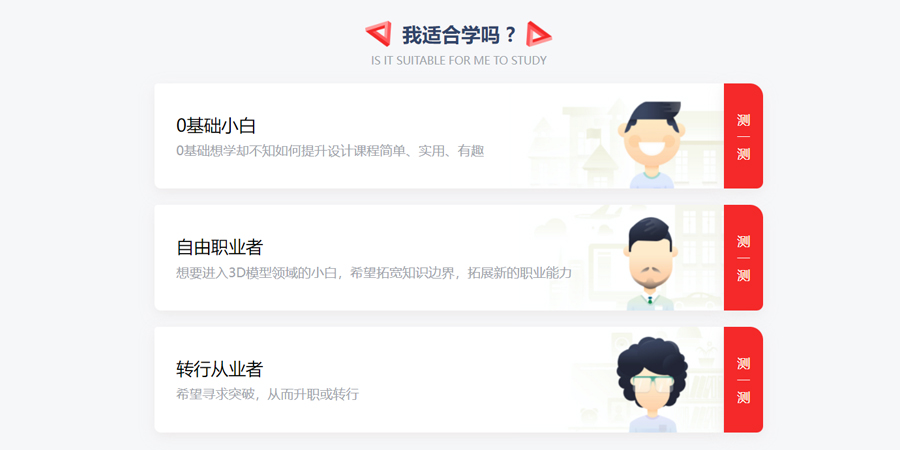Click the right red triangle icon in header
900x450 pixels.
[539, 34]
